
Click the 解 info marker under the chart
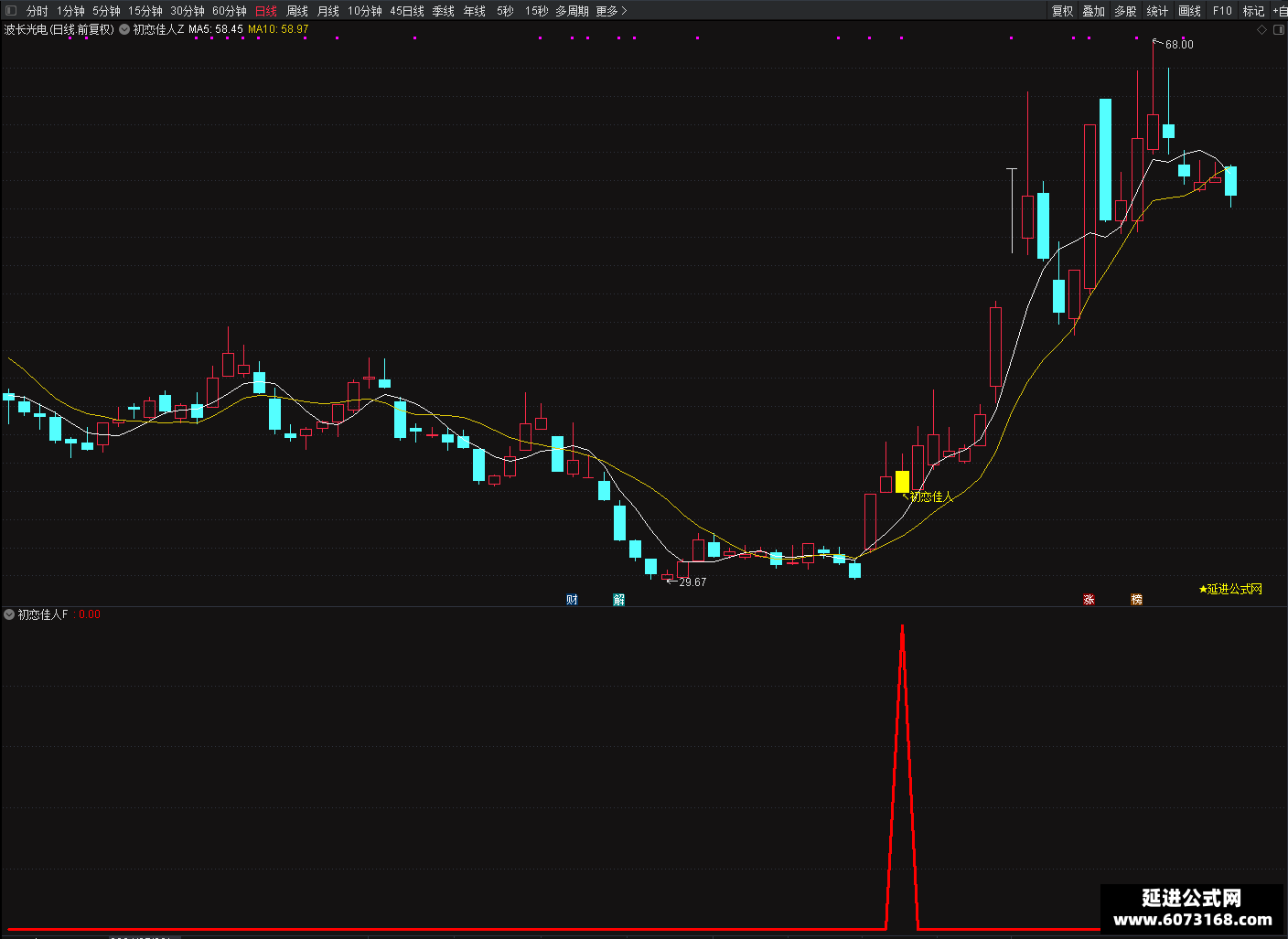coord(619,600)
